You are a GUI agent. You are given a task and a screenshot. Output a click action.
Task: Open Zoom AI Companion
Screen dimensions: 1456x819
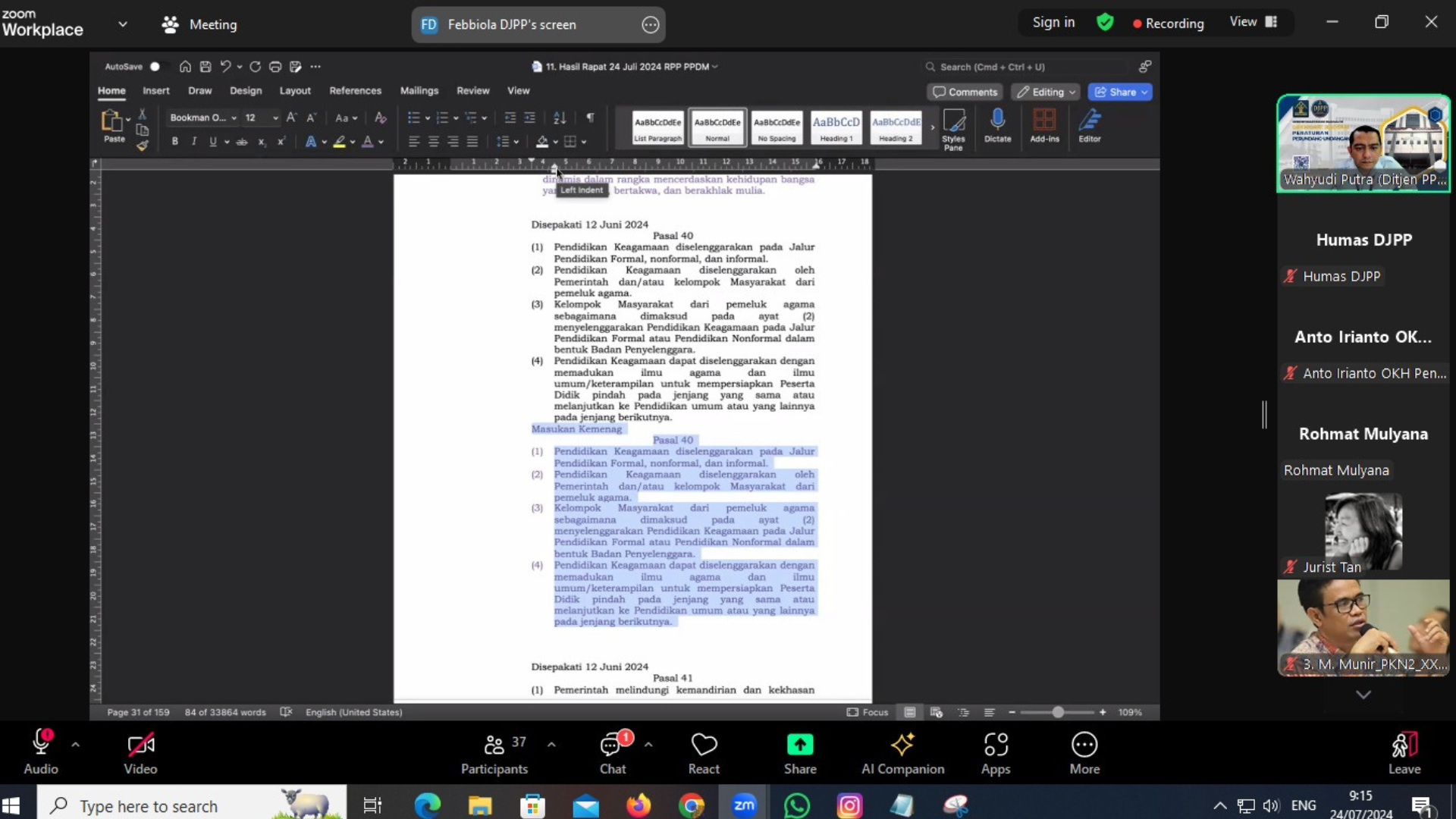click(902, 753)
